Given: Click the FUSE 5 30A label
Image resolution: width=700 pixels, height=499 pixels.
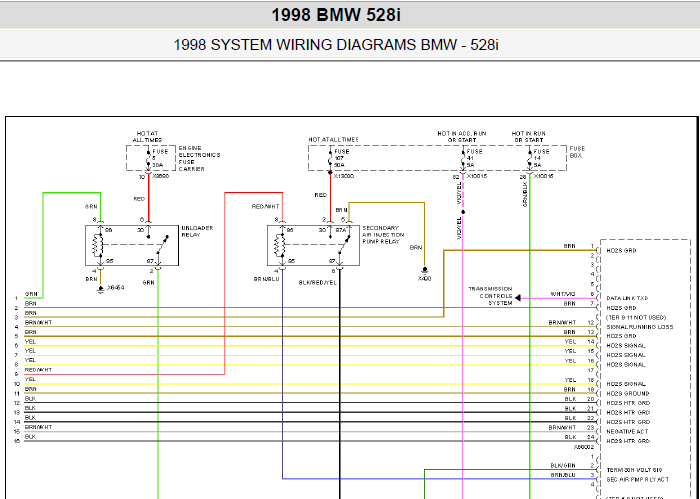Looking at the screenshot, I should coord(160,158).
